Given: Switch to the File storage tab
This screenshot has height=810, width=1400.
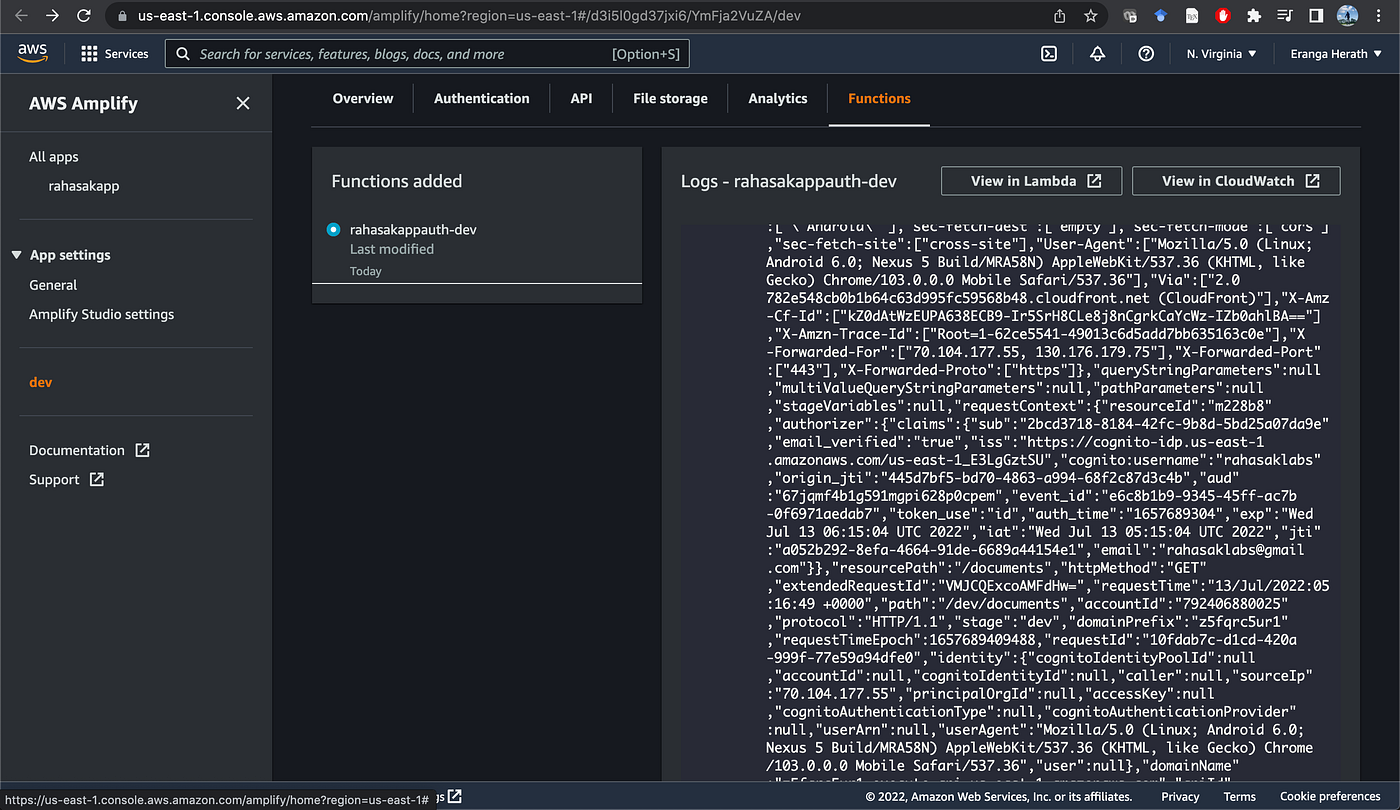Looking at the screenshot, I should pos(670,98).
